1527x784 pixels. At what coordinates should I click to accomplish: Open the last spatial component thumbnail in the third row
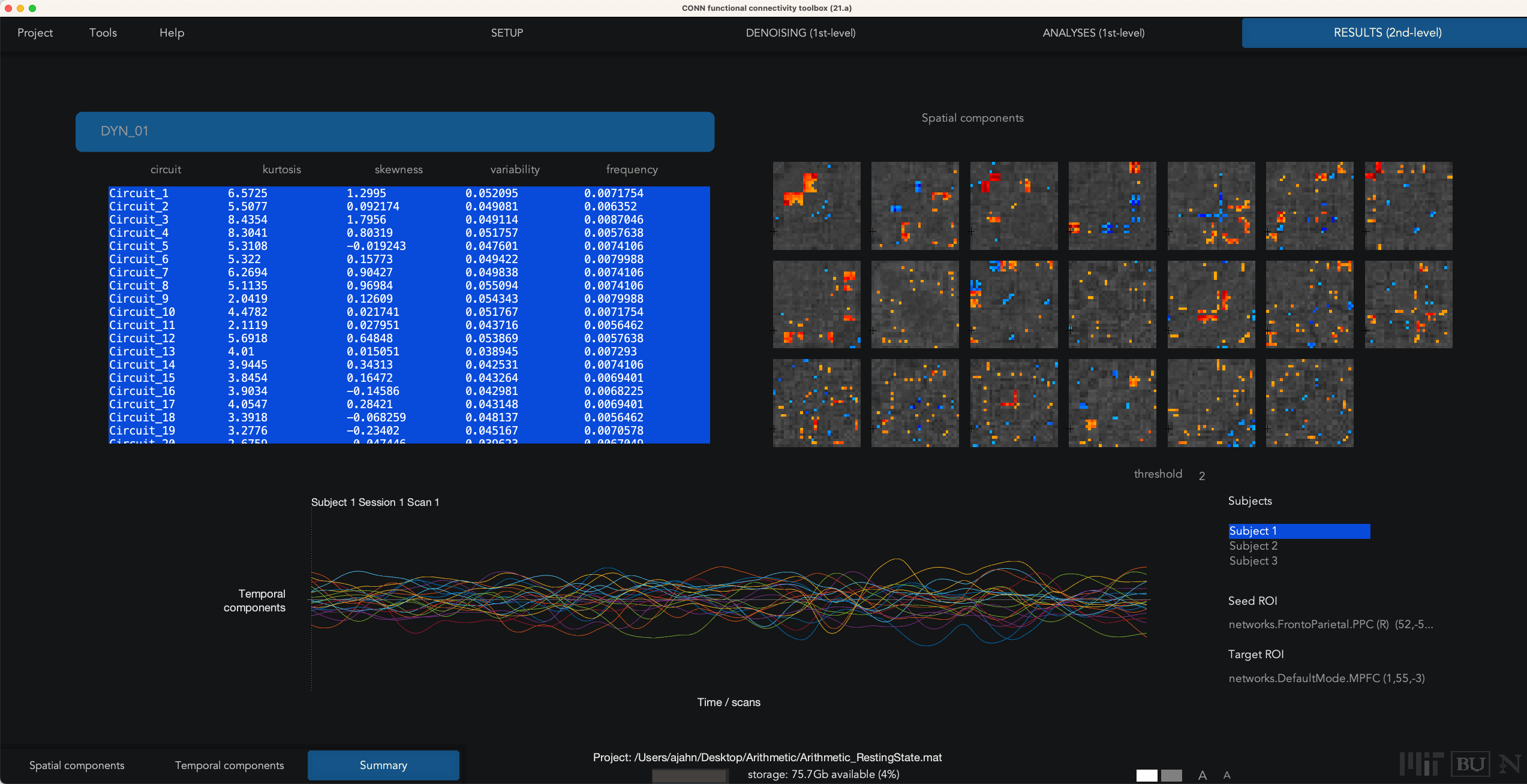(x=1309, y=403)
